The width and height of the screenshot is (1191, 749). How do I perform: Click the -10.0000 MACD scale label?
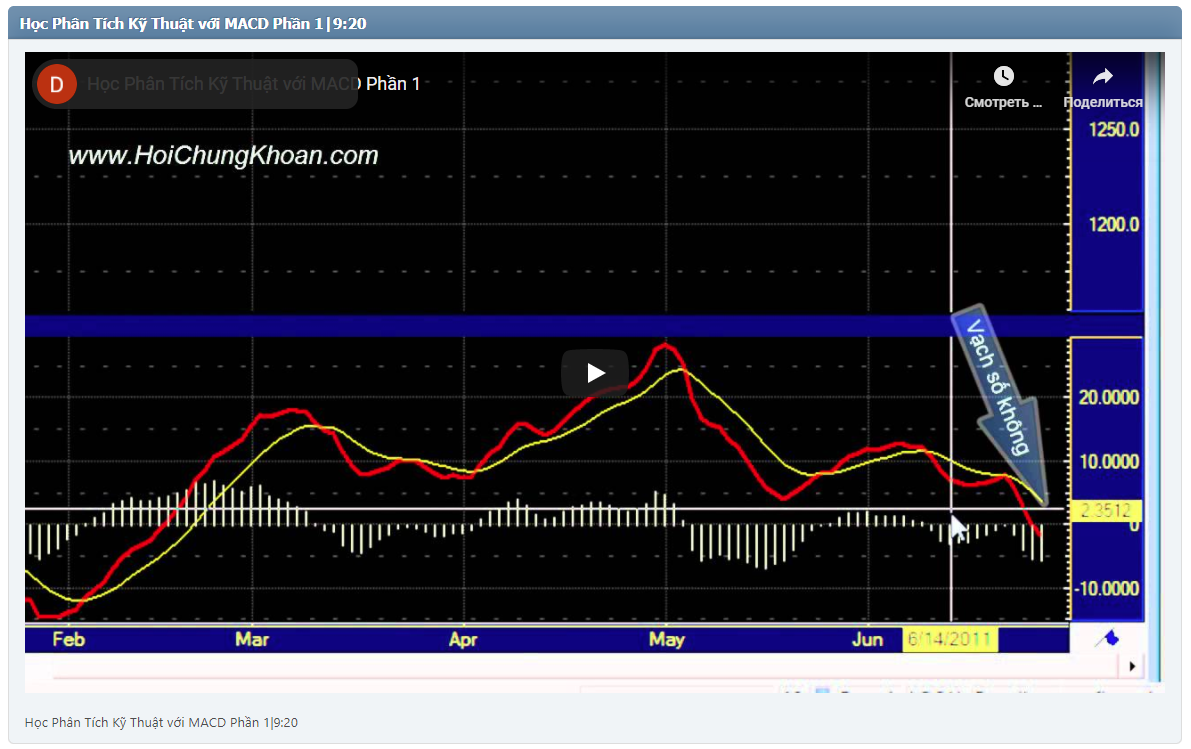click(1107, 588)
